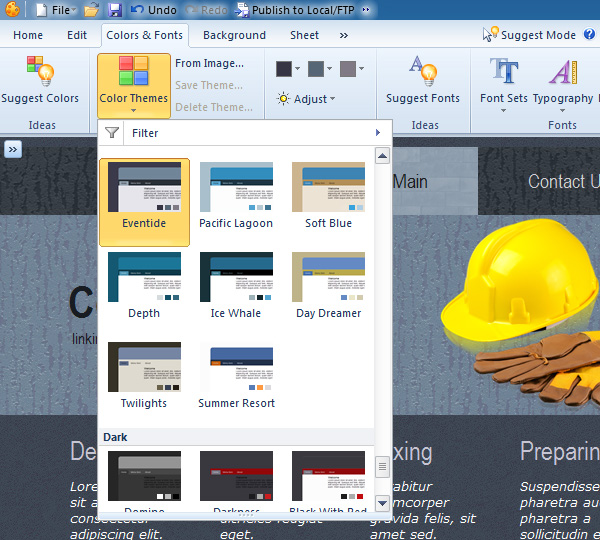Click the gallery scroll down arrow
Viewport: 600px width, 540px height.
tap(382, 502)
